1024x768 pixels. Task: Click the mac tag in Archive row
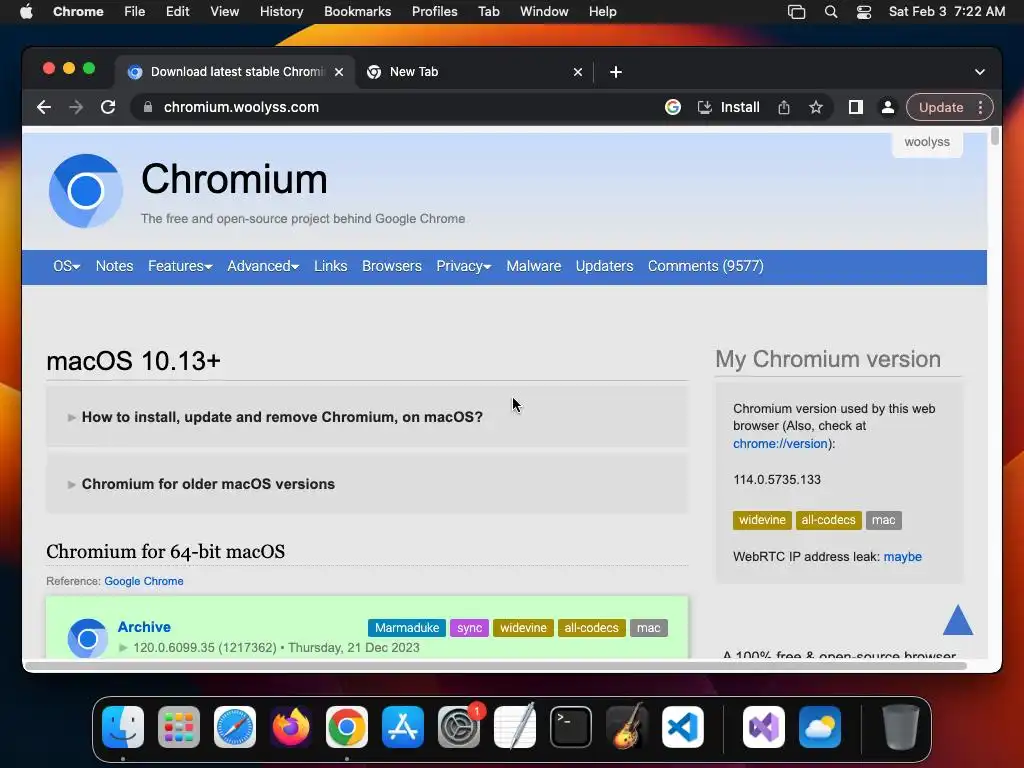click(x=648, y=628)
